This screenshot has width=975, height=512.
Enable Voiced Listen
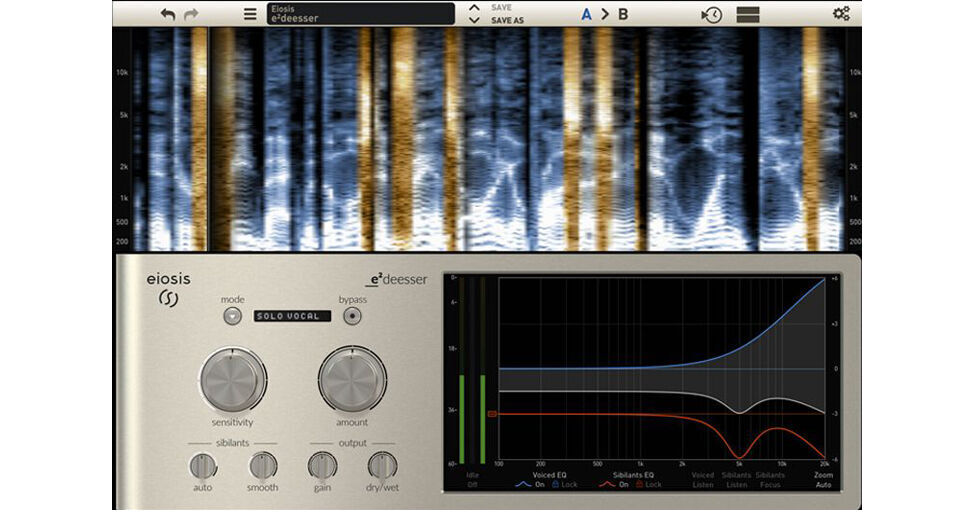pyautogui.click(x=703, y=480)
